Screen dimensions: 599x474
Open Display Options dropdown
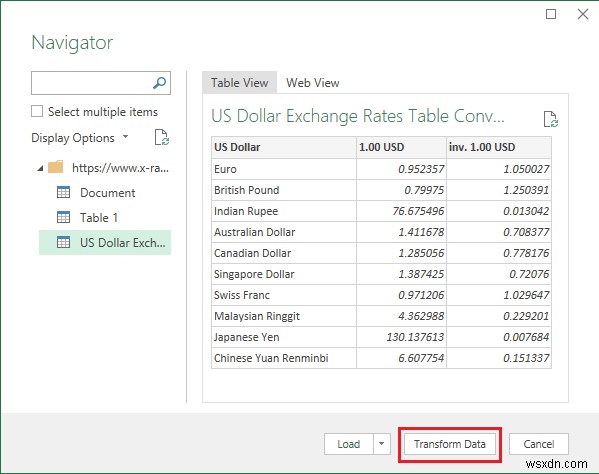point(80,138)
